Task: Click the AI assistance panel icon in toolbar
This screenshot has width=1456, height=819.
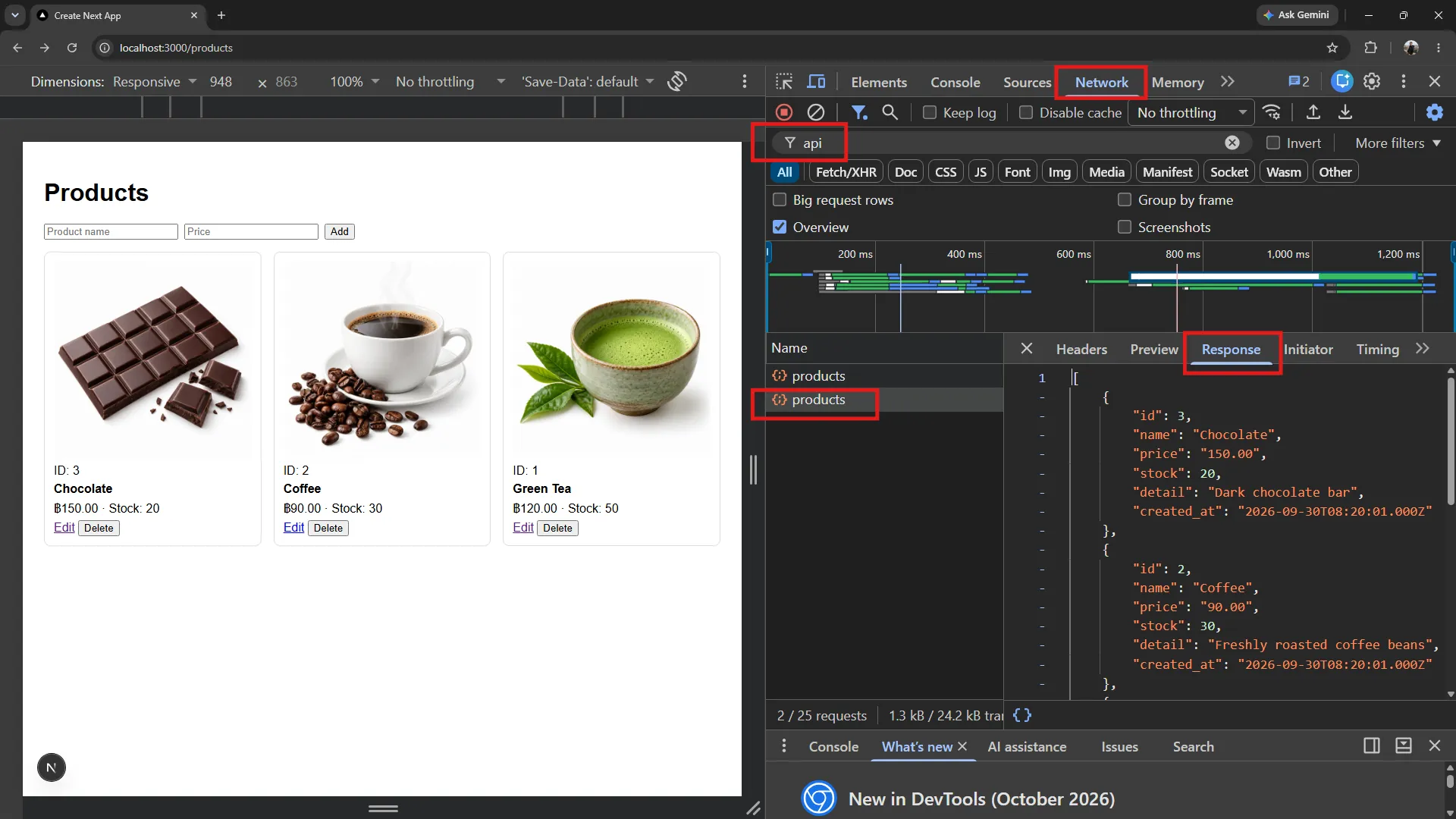Action: coord(1342,81)
